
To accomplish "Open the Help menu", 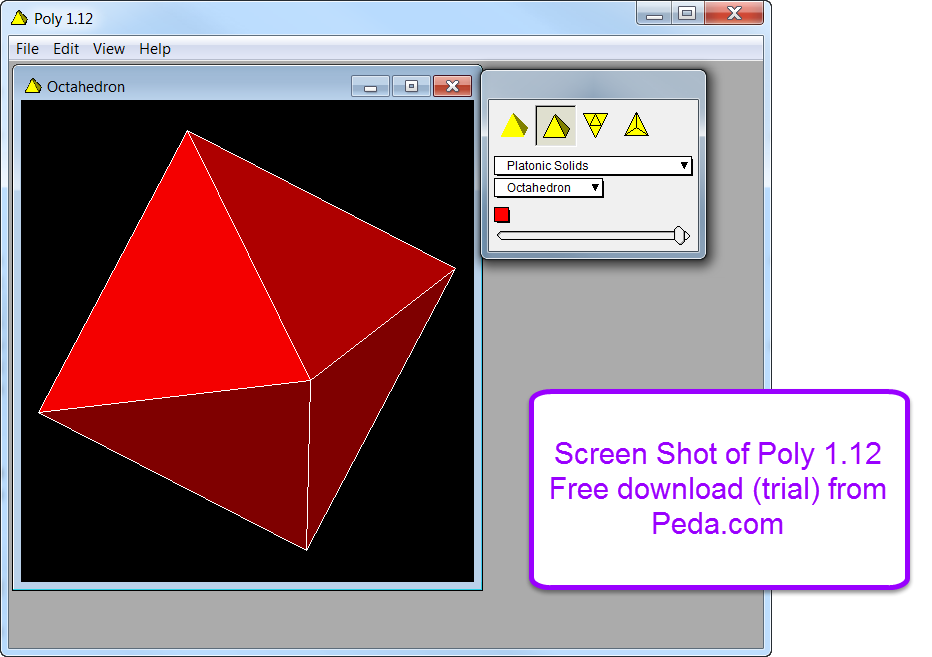I will [155, 49].
